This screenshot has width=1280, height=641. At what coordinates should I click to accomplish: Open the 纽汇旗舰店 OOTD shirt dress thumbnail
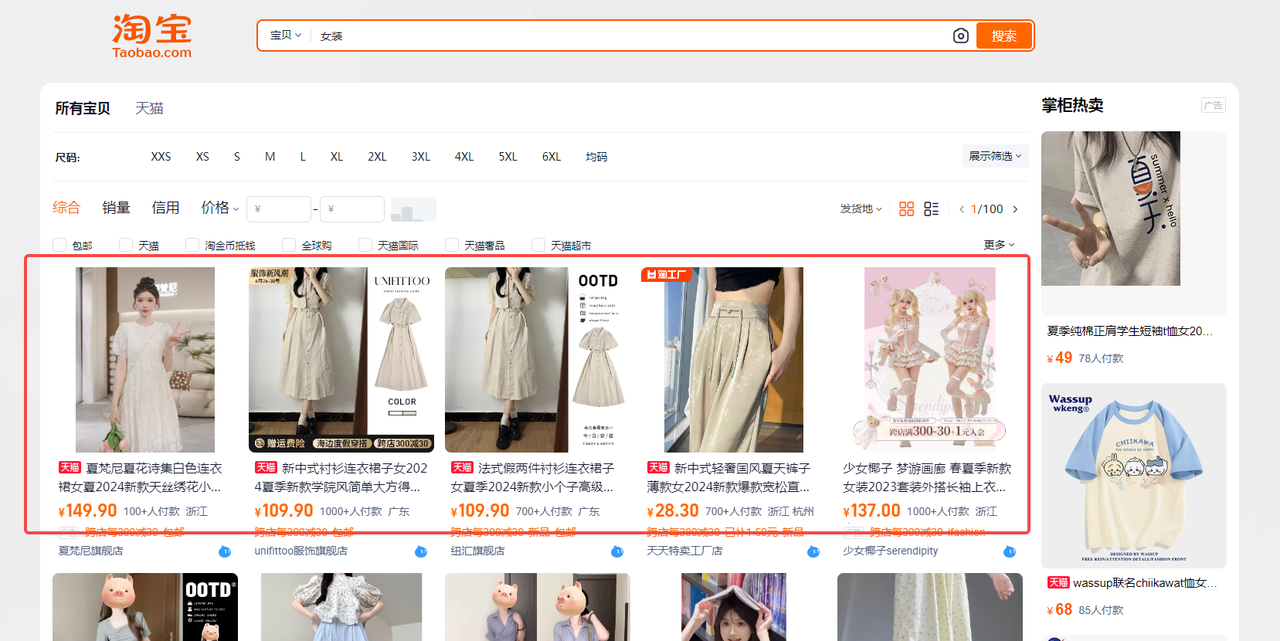tap(537, 360)
